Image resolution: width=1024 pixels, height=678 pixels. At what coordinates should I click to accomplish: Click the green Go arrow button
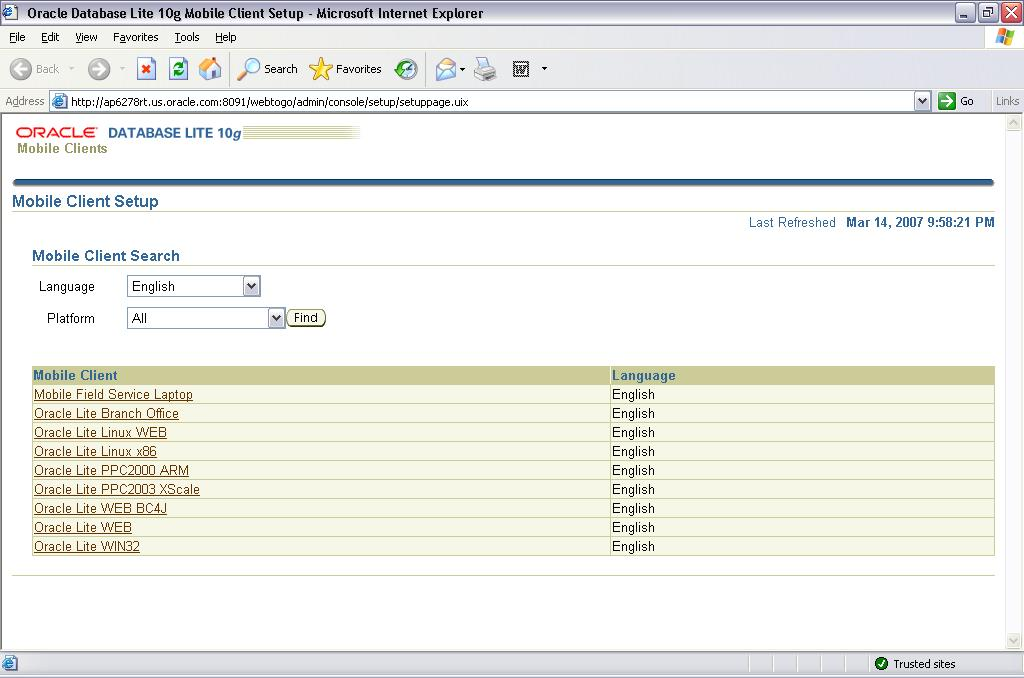(x=946, y=101)
